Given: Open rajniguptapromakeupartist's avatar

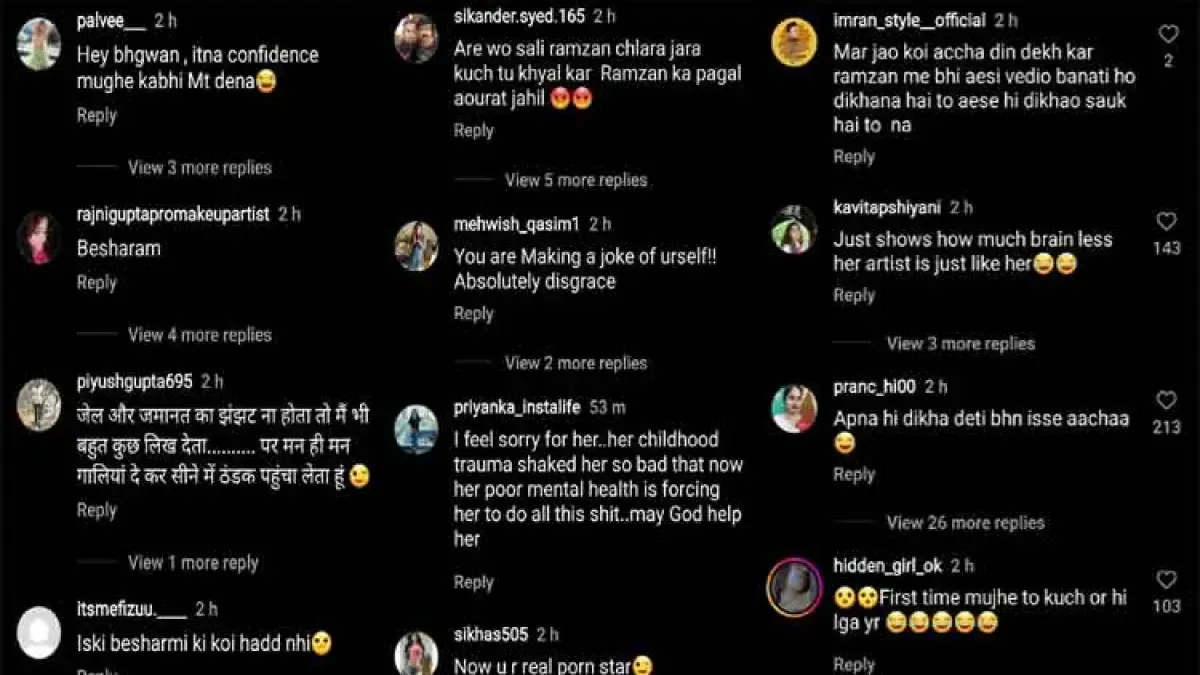Looking at the screenshot, I should (x=39, y=238).
